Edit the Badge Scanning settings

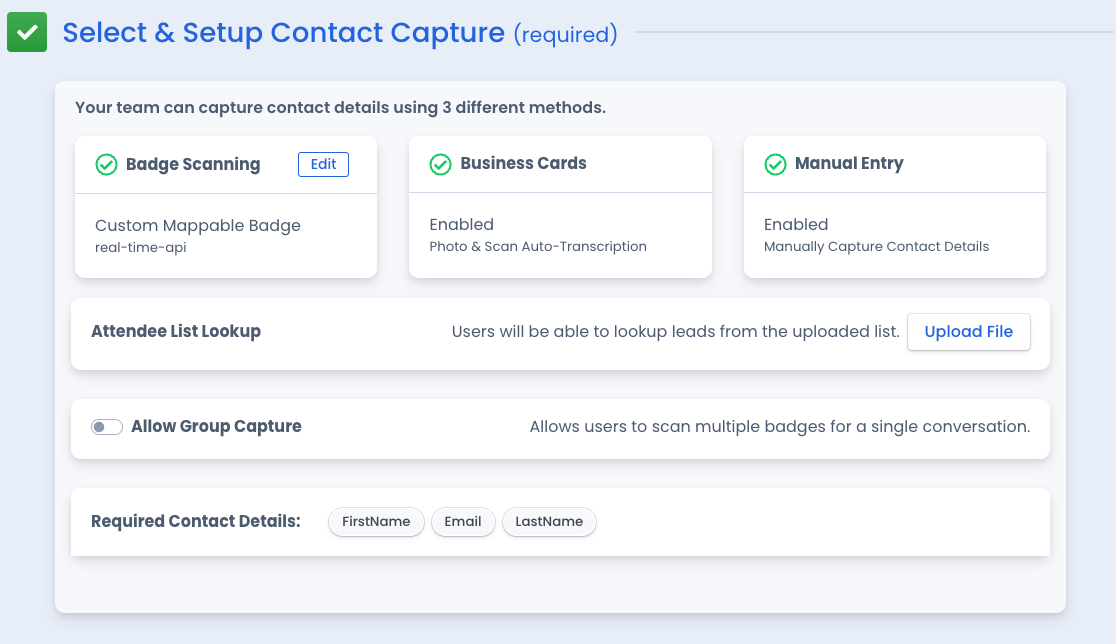click(323, 164)
